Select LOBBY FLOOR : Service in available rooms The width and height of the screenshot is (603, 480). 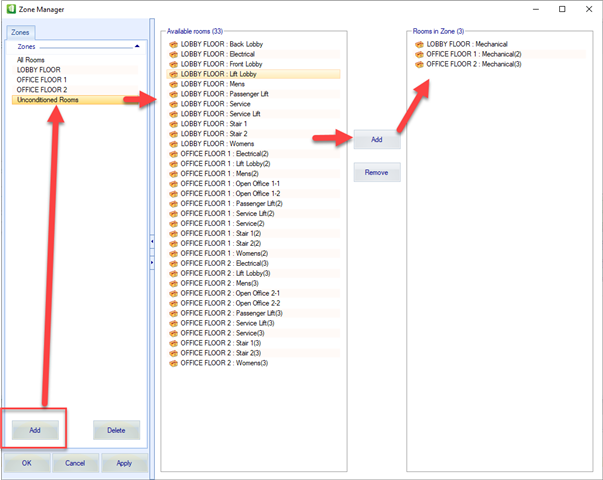253,104
